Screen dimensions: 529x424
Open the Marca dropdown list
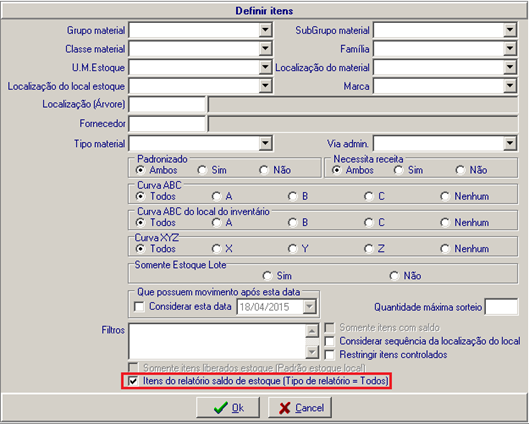[x=510, y=86]
